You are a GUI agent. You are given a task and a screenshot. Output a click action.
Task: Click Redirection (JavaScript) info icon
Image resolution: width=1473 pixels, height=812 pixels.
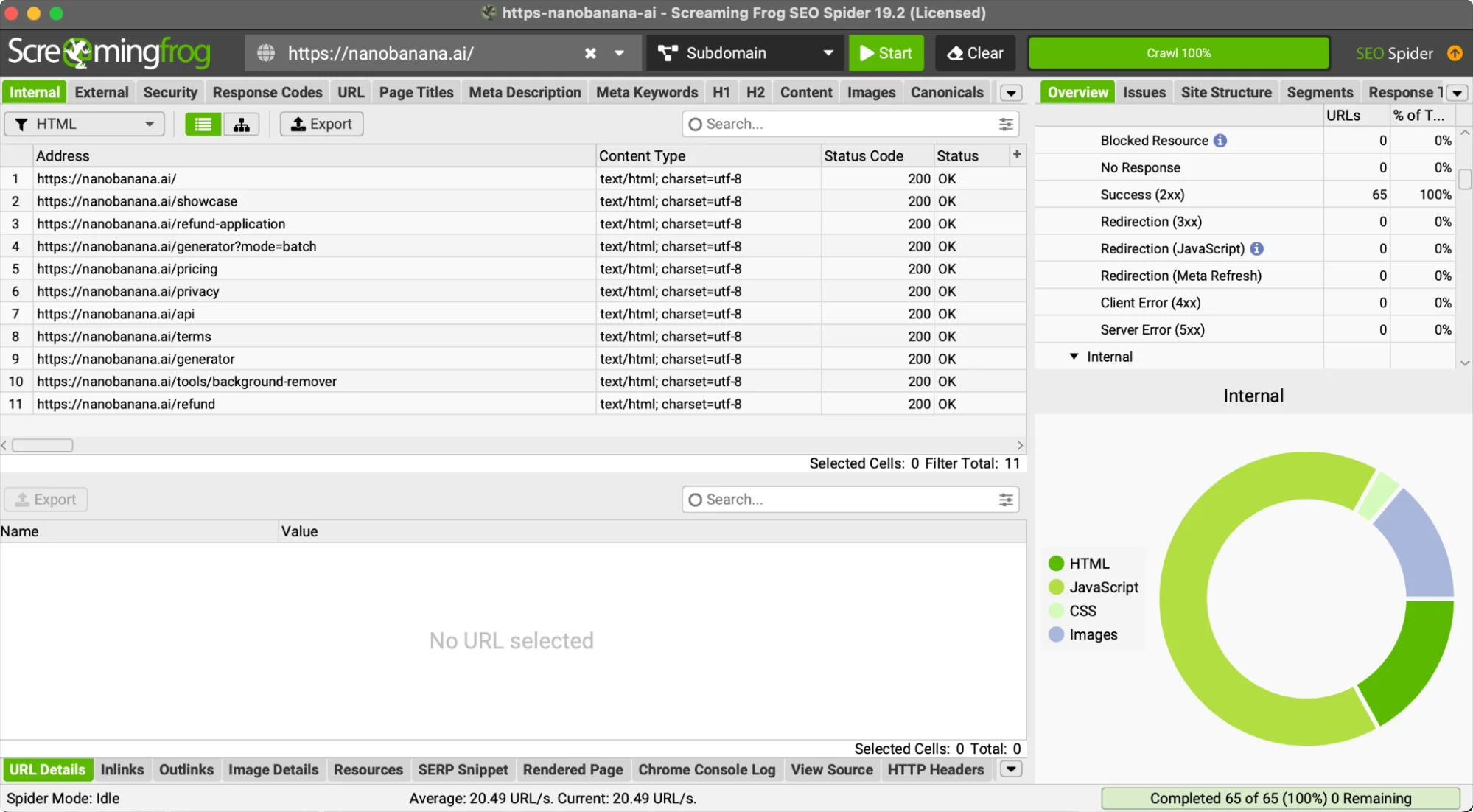point(1257,249)
